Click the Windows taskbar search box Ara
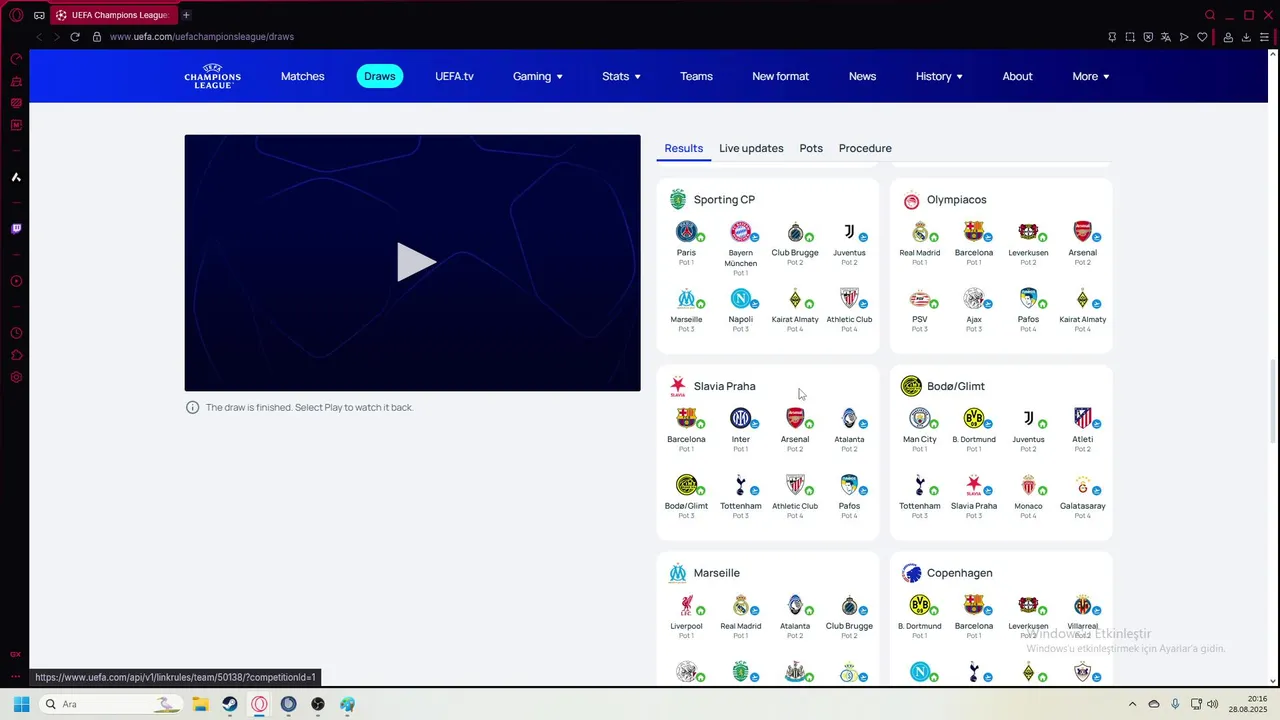 pos(112,704)
